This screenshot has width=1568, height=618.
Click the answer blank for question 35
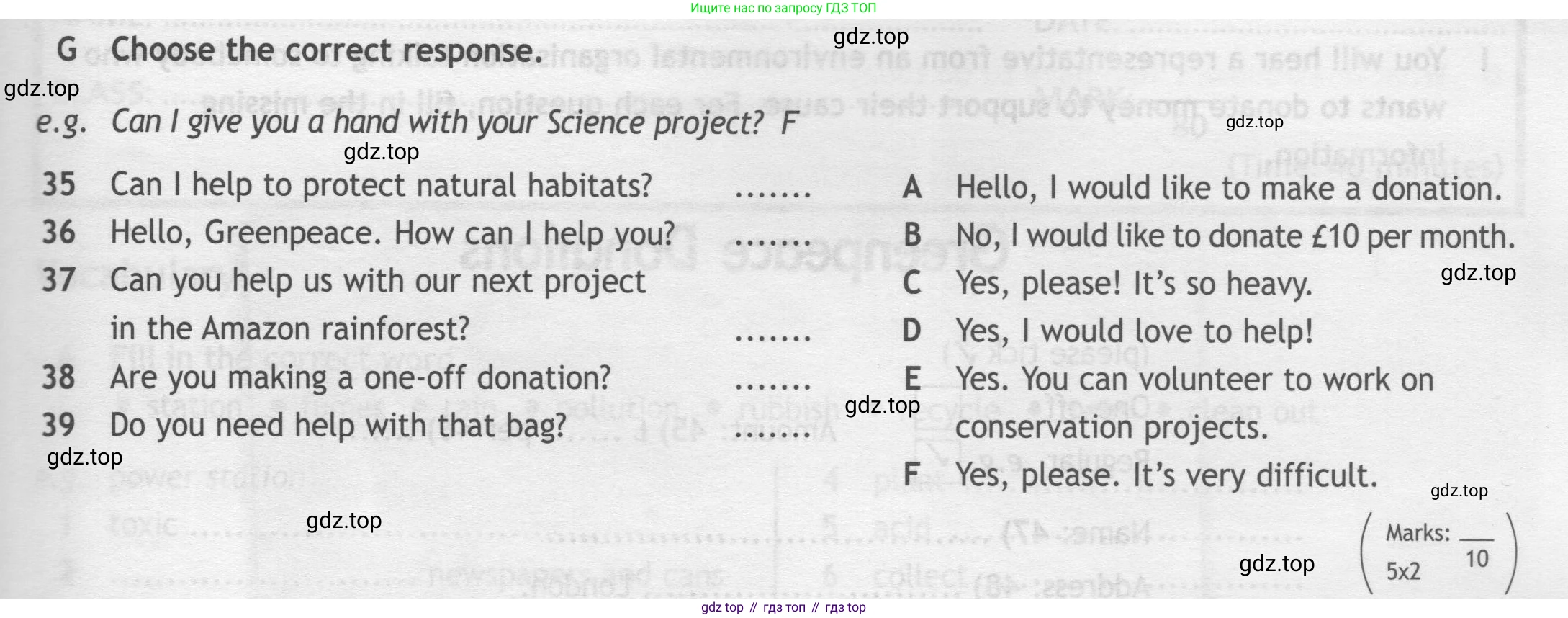point(773,194)
